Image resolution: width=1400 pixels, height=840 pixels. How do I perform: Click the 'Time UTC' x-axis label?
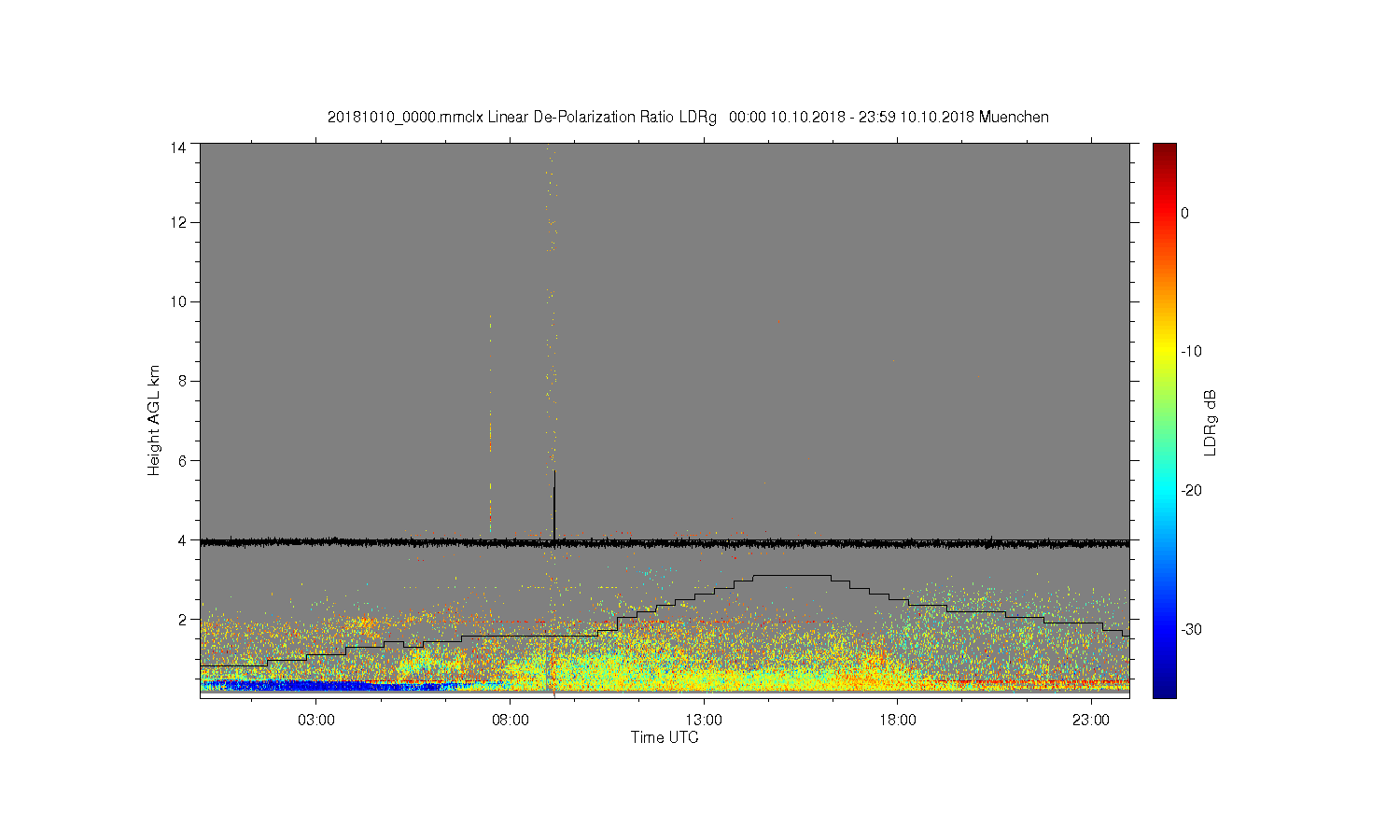(665, 737)
